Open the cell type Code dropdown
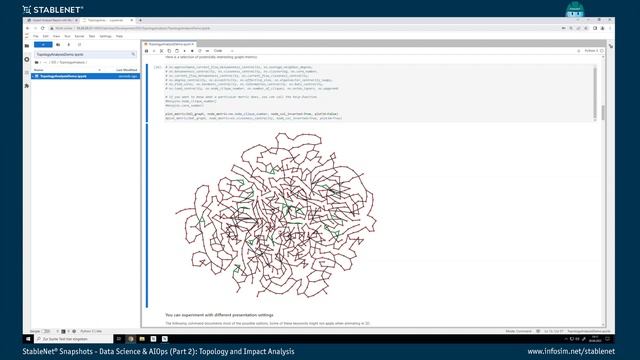This screenshot has height=360, width=640. pos(223,51)
